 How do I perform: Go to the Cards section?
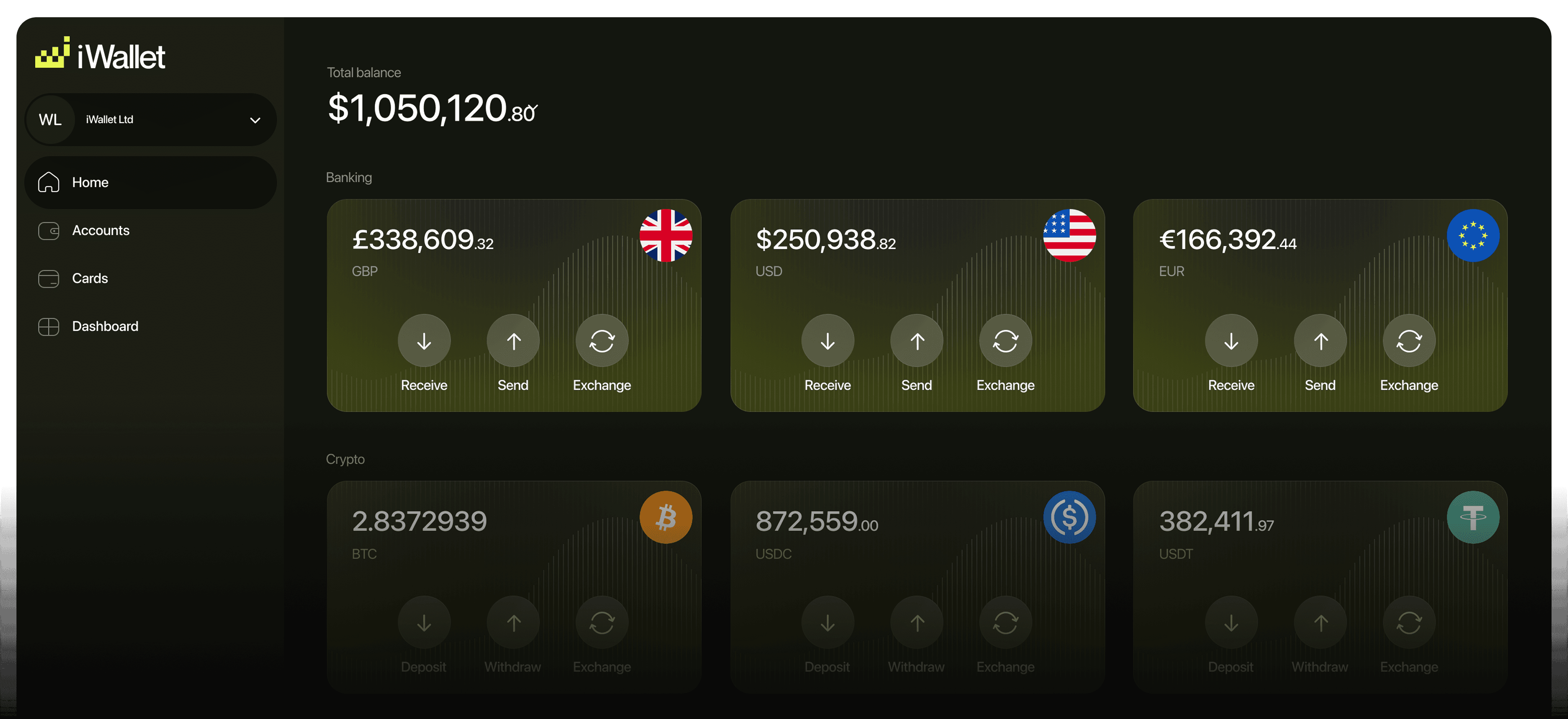point(90,278)
